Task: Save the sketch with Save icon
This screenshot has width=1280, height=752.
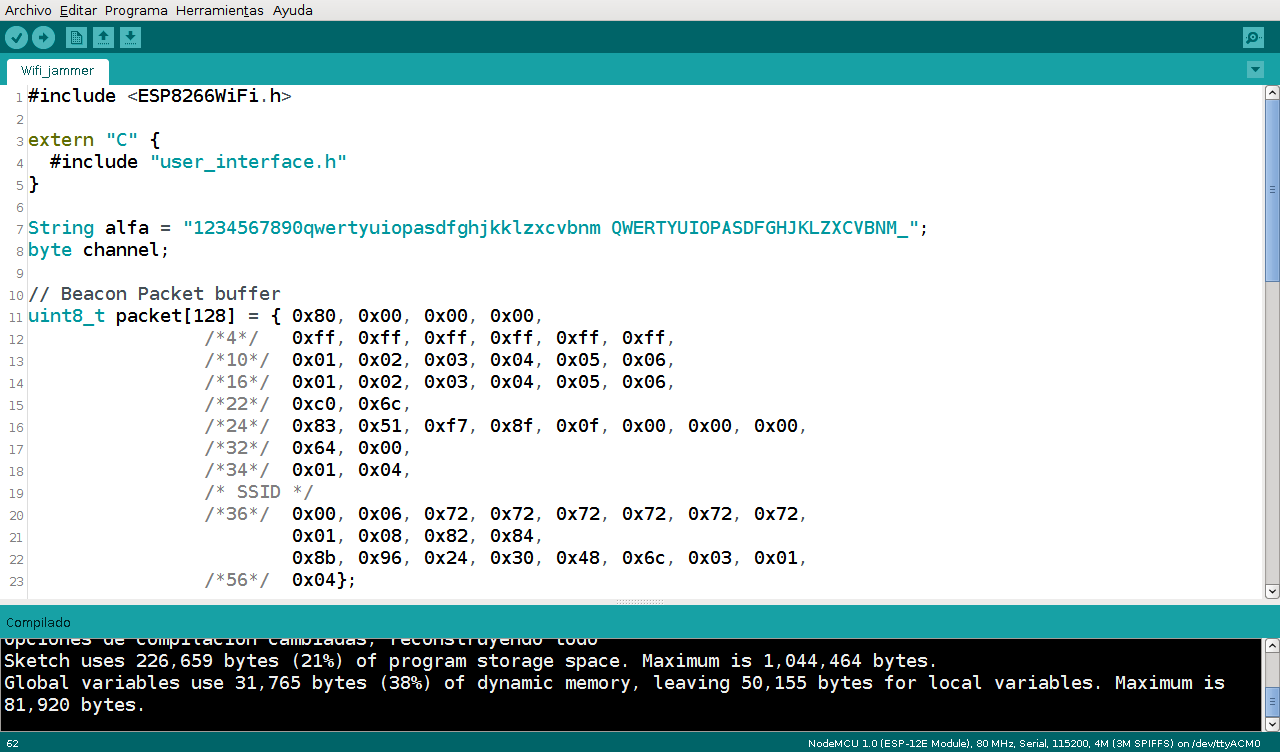Action: [130, 38]
